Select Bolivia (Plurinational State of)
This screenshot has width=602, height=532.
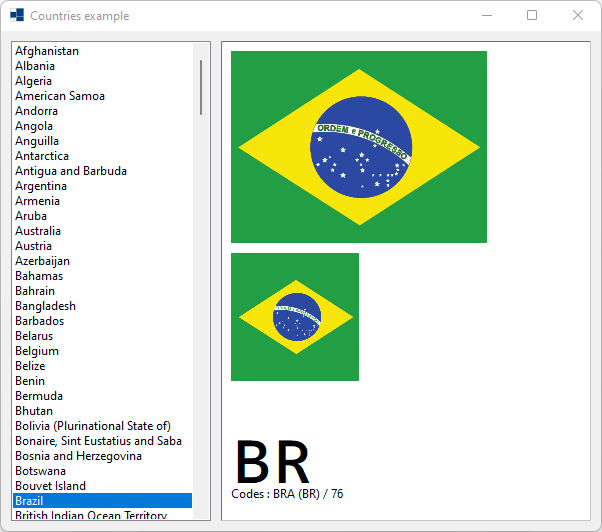103,425
